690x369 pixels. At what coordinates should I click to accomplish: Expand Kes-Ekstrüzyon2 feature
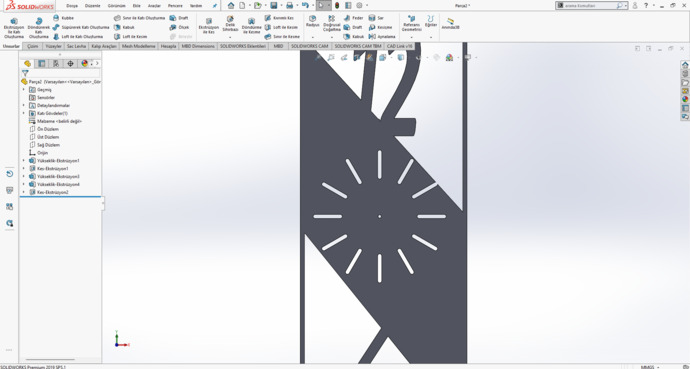tap(24, 193)
